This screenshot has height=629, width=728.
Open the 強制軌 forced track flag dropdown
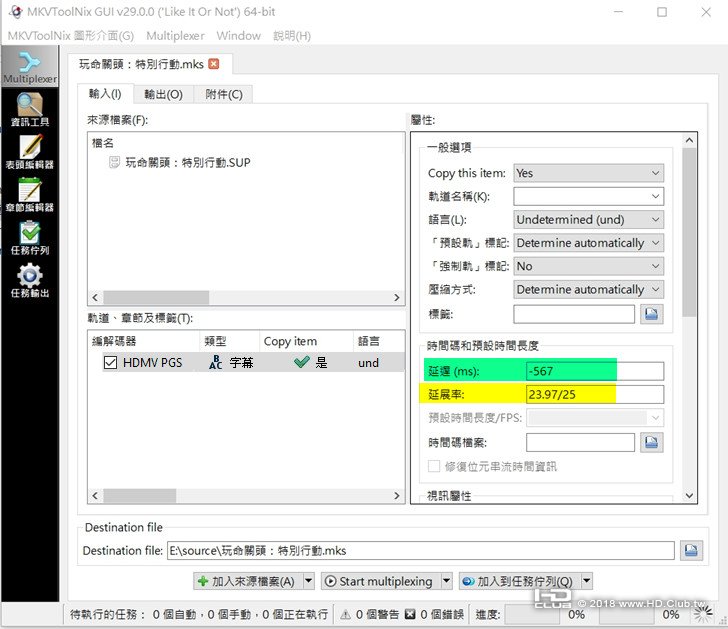tap(588, 266)
